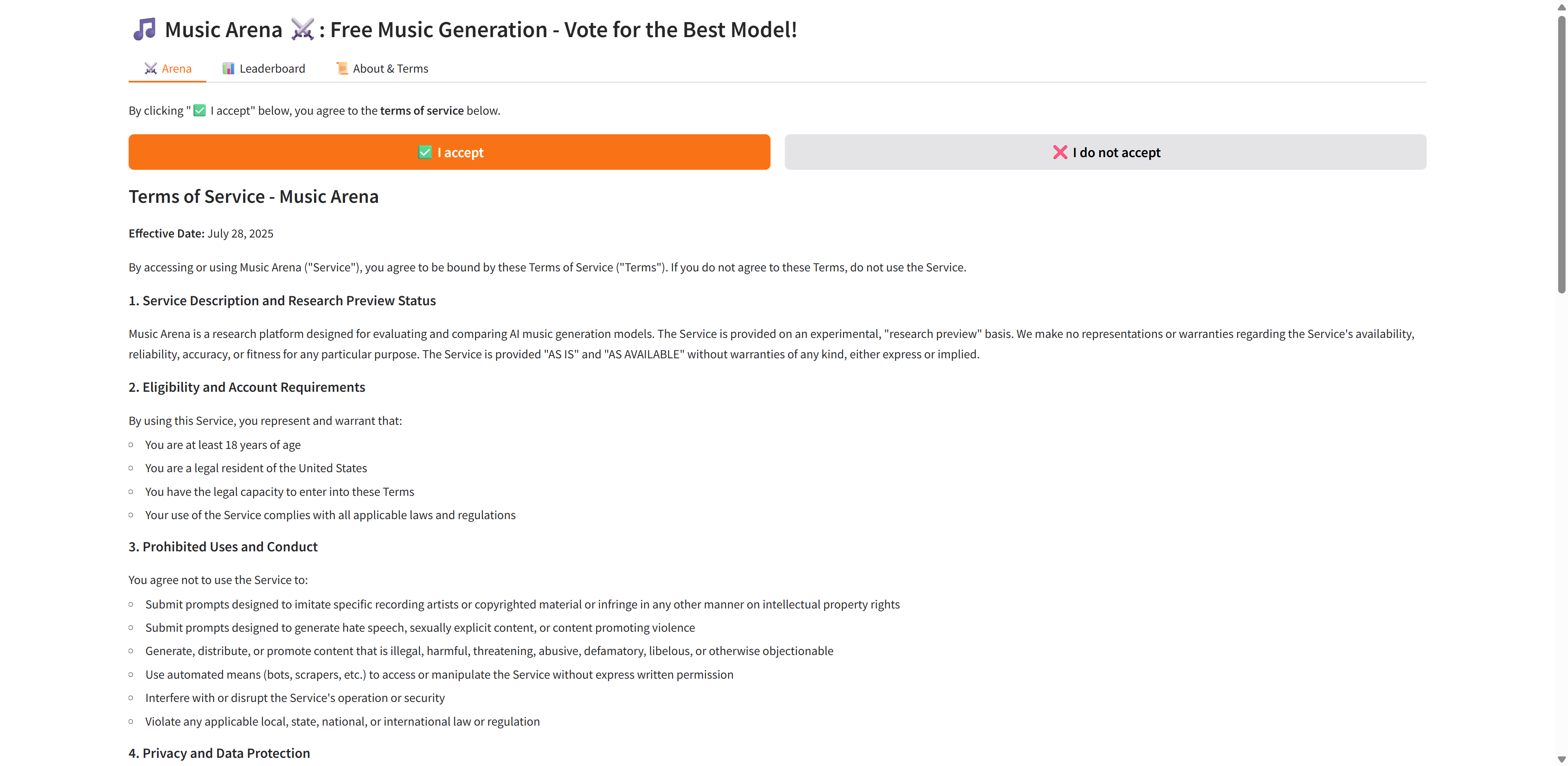Click the scroll icon beside About & Terms
Viewport: 1568px width, 766px height.
tap(342, 68)
